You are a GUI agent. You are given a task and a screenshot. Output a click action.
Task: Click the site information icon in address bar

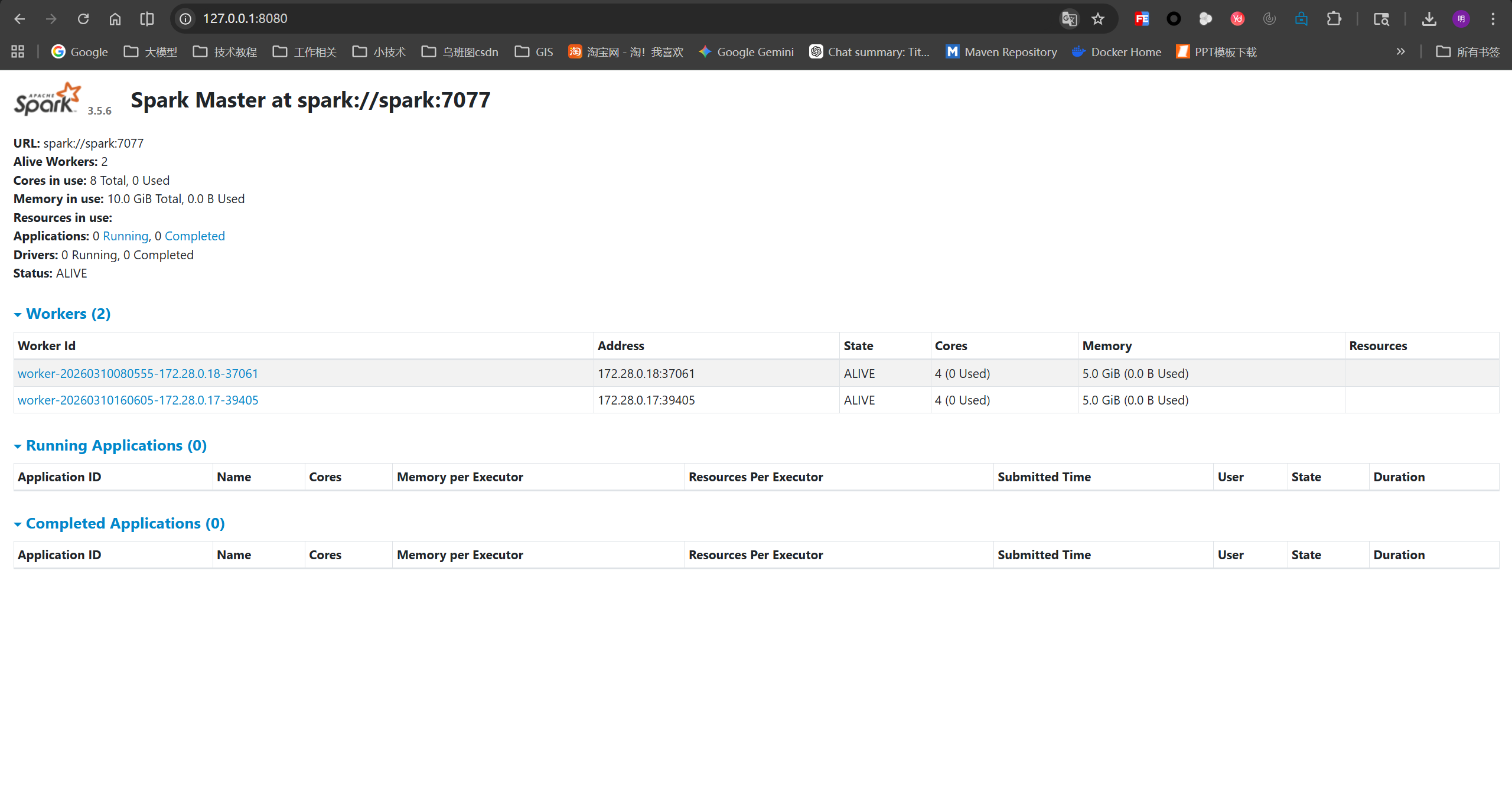click(185, 19)
